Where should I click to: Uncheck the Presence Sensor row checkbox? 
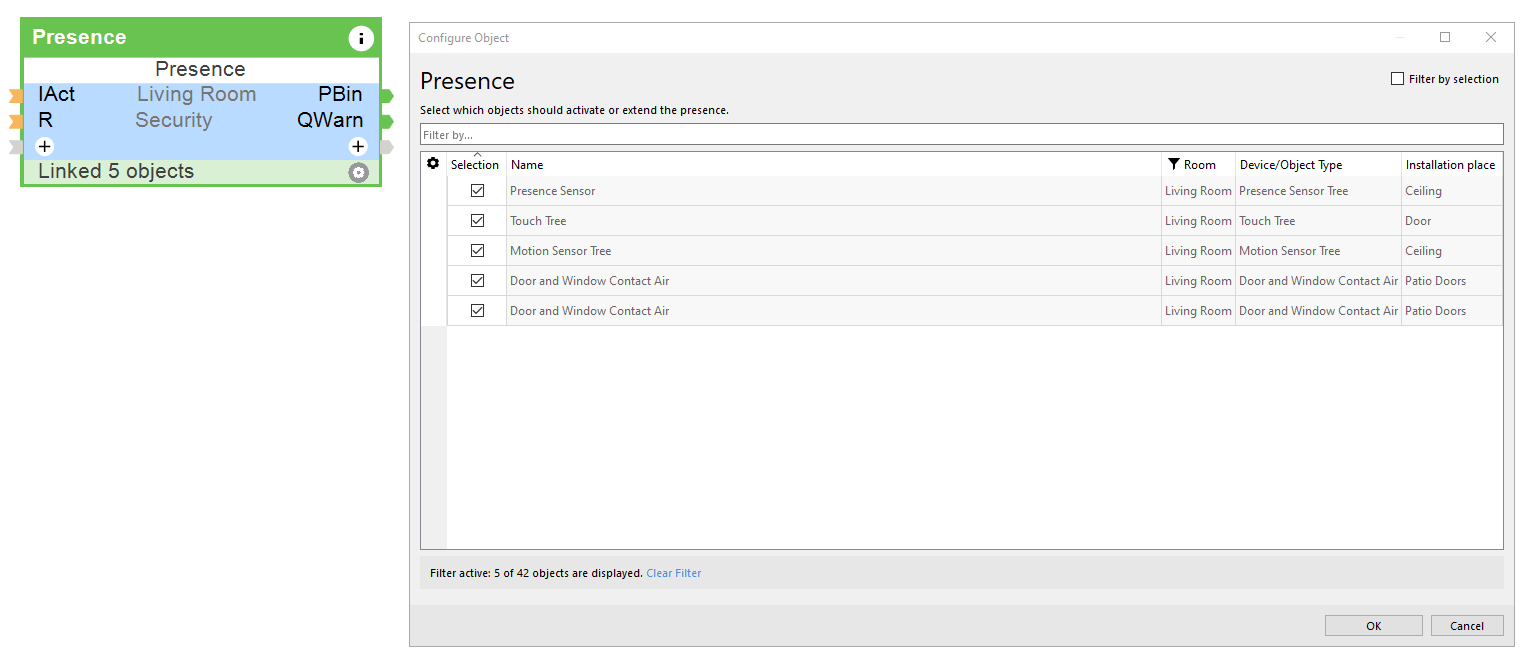(477, 191)
